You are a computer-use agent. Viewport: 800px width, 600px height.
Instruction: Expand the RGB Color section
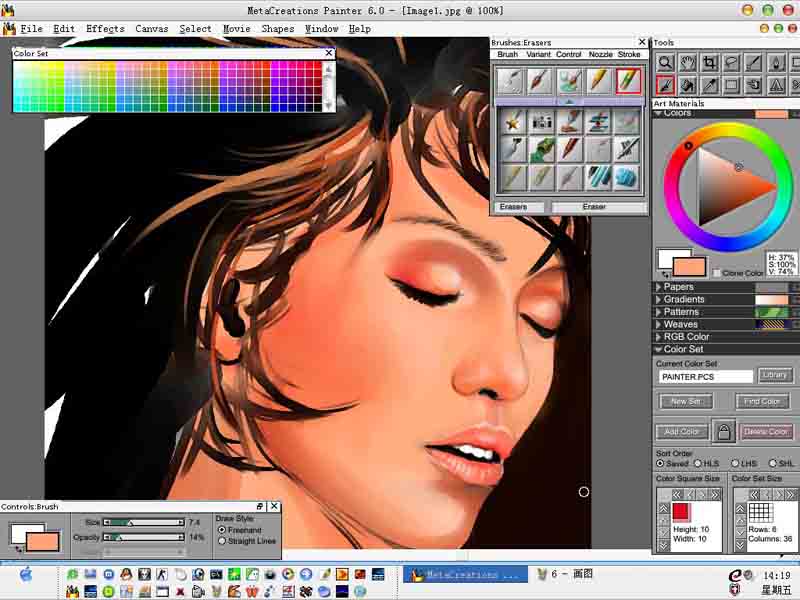click(x=658, y=337)
